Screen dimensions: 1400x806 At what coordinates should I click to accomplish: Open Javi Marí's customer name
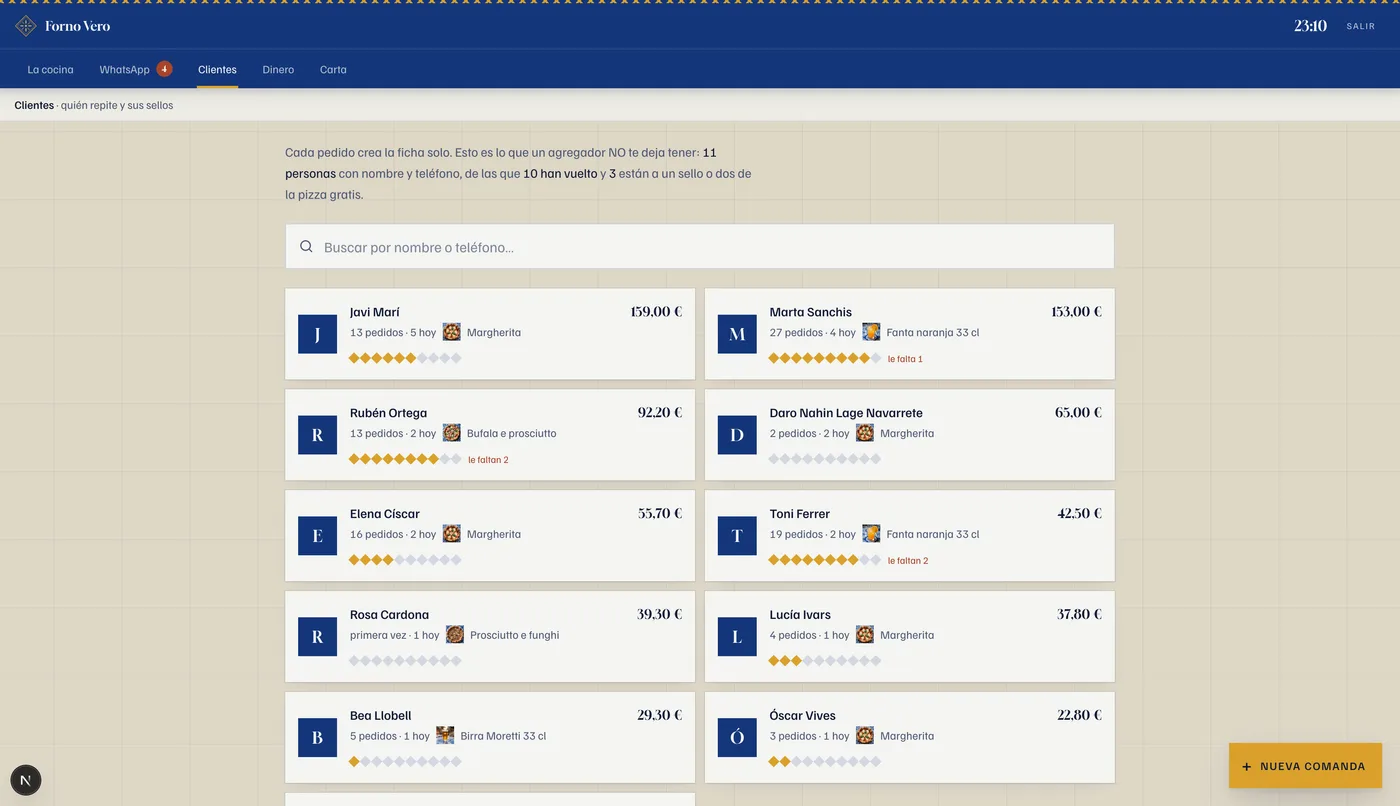(375, 312)
